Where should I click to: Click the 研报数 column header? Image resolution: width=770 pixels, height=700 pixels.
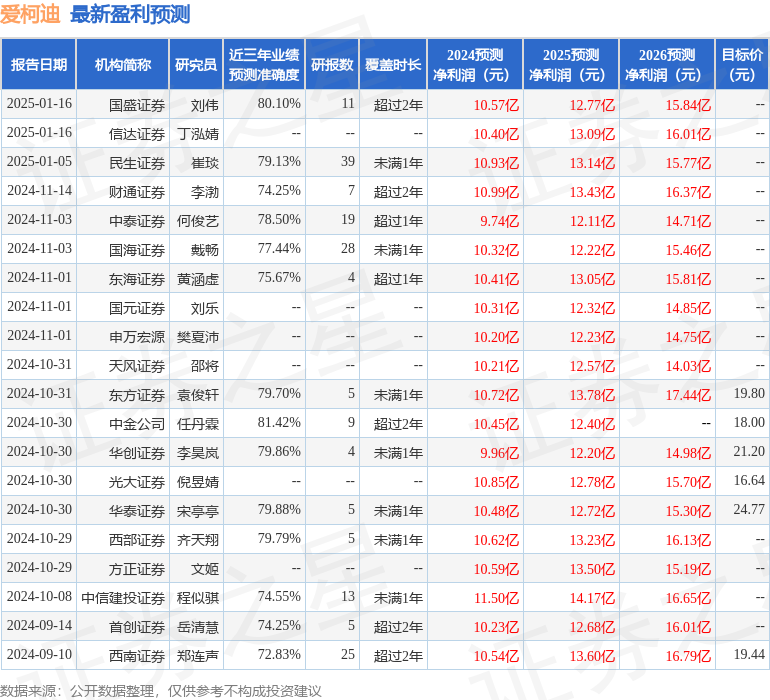[332, 64]
